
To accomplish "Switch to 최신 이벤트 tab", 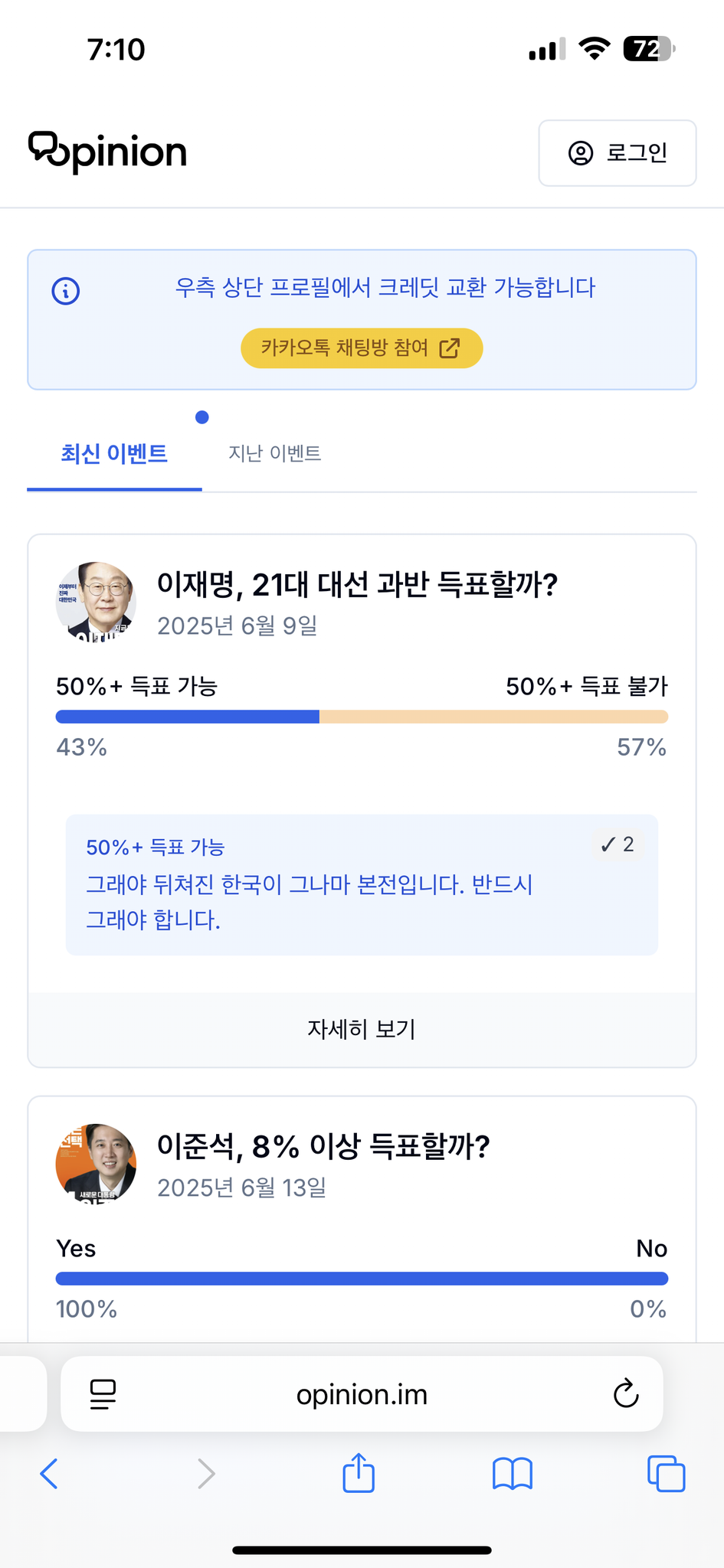I will 114,454.
